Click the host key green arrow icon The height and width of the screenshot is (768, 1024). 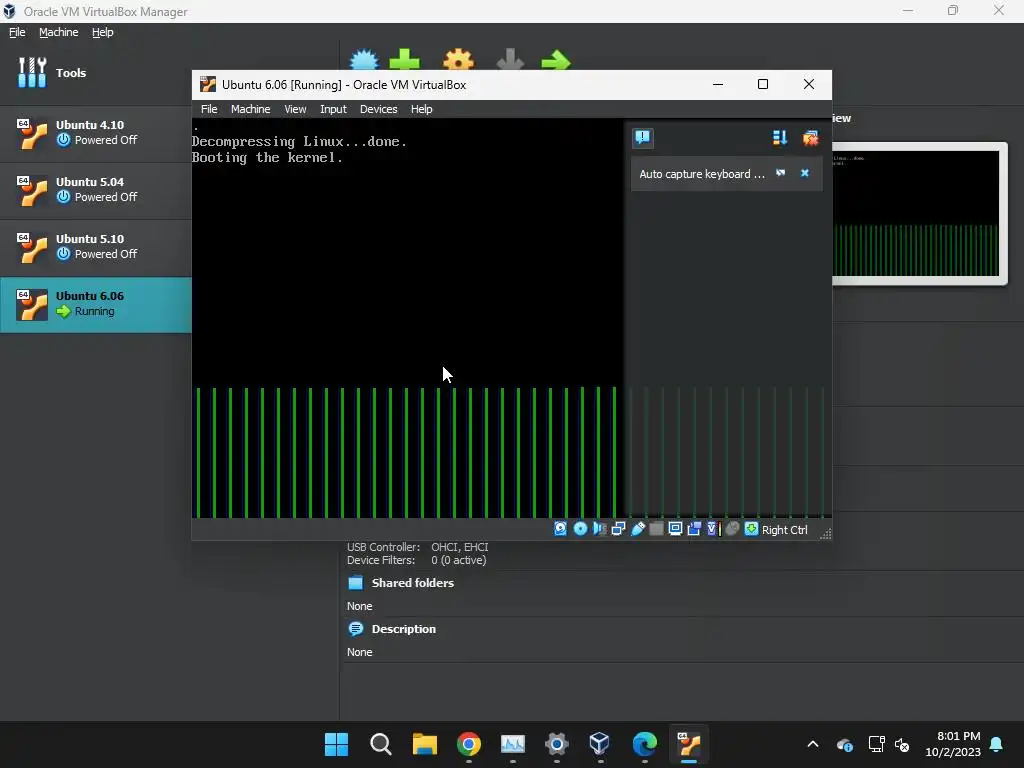pos(751,529)
